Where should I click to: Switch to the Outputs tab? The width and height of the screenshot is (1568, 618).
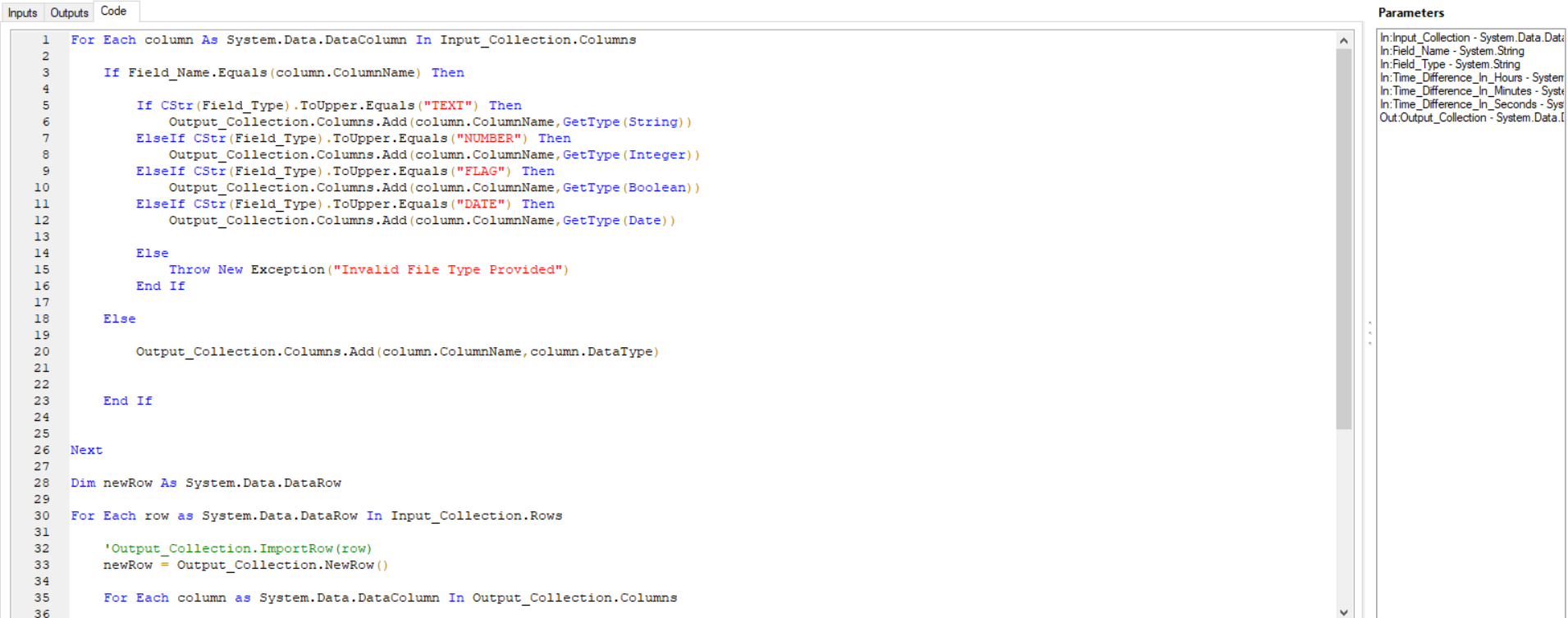click(x=69, y=12)
